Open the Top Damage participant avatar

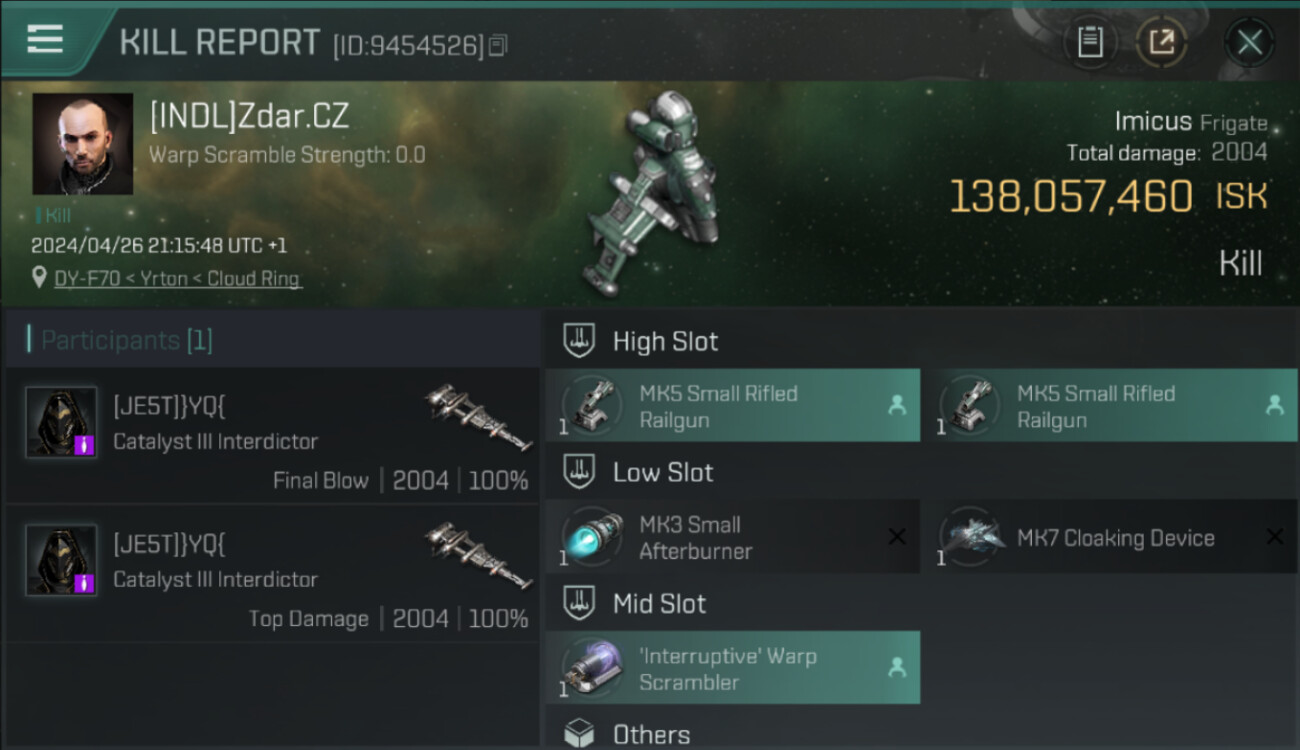(x=61, y=560)
